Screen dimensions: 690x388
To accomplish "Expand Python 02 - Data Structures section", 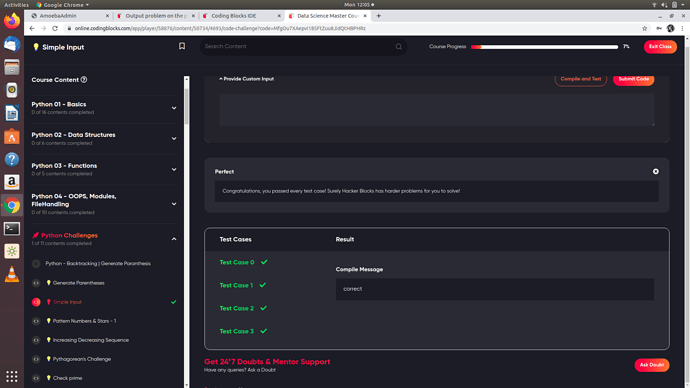I will pos(174,139).
